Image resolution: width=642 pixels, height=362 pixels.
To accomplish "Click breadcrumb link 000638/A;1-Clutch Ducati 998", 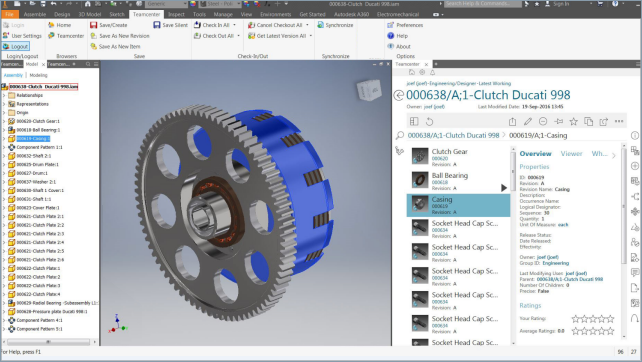I will click(454, 135).
